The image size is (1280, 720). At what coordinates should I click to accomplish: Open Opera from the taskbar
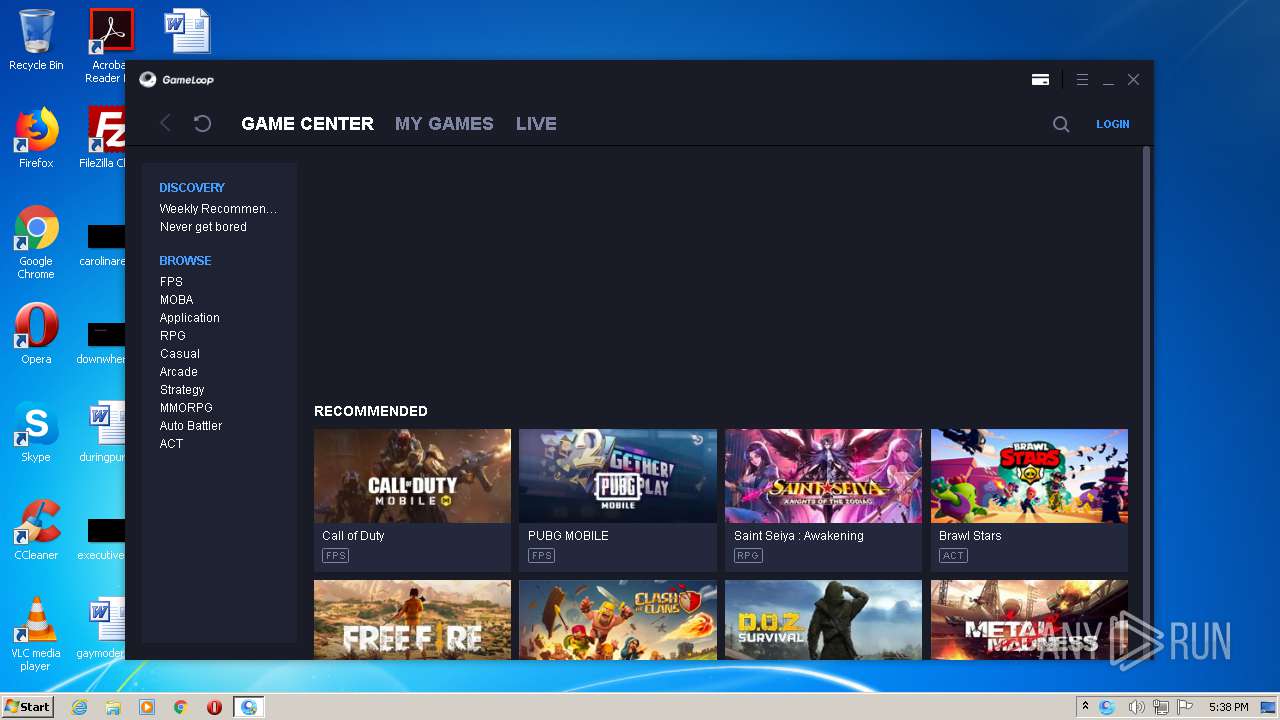coord(214,707)
